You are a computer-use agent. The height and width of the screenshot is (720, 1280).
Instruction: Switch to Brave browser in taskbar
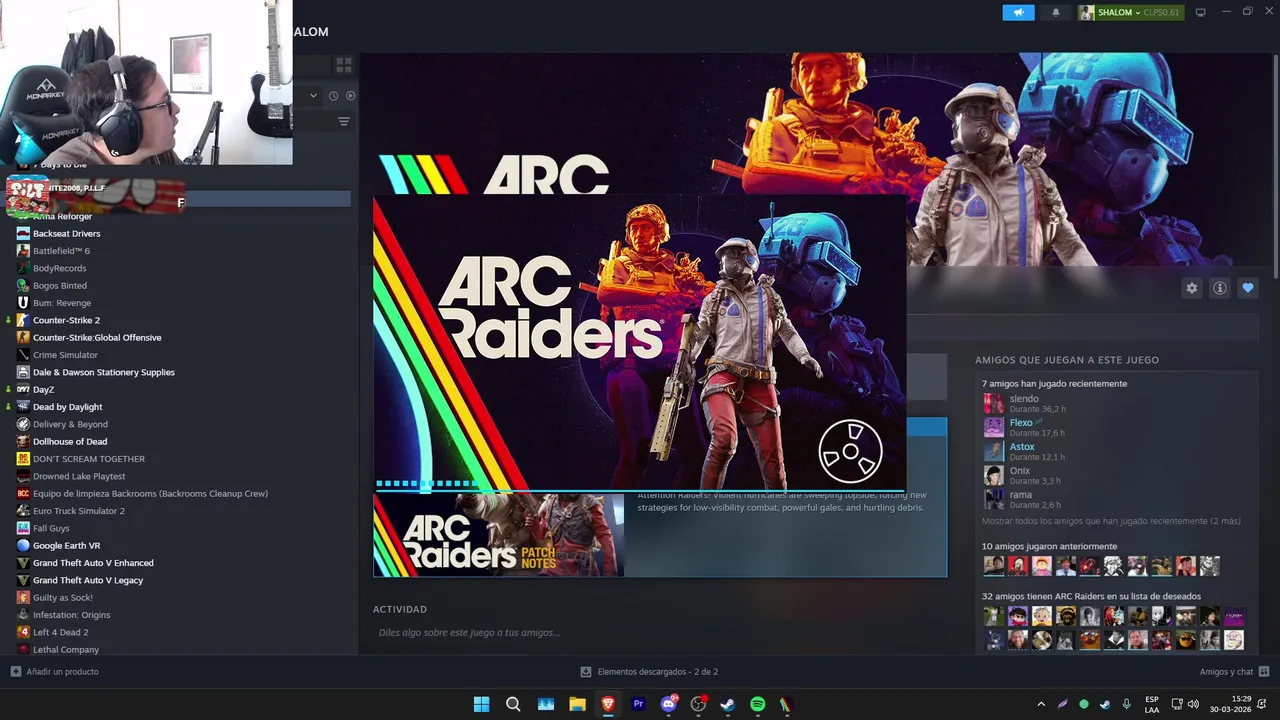pos(608,704)
